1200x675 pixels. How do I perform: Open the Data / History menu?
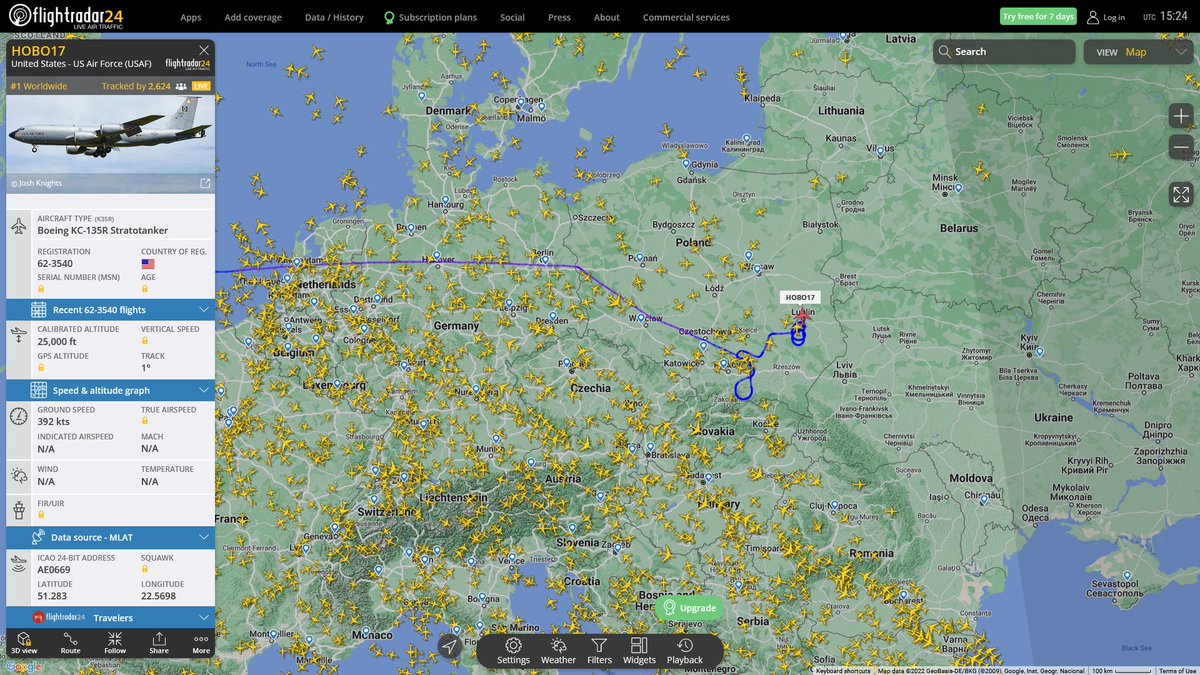pyautogui.click(x=334, y=17)
